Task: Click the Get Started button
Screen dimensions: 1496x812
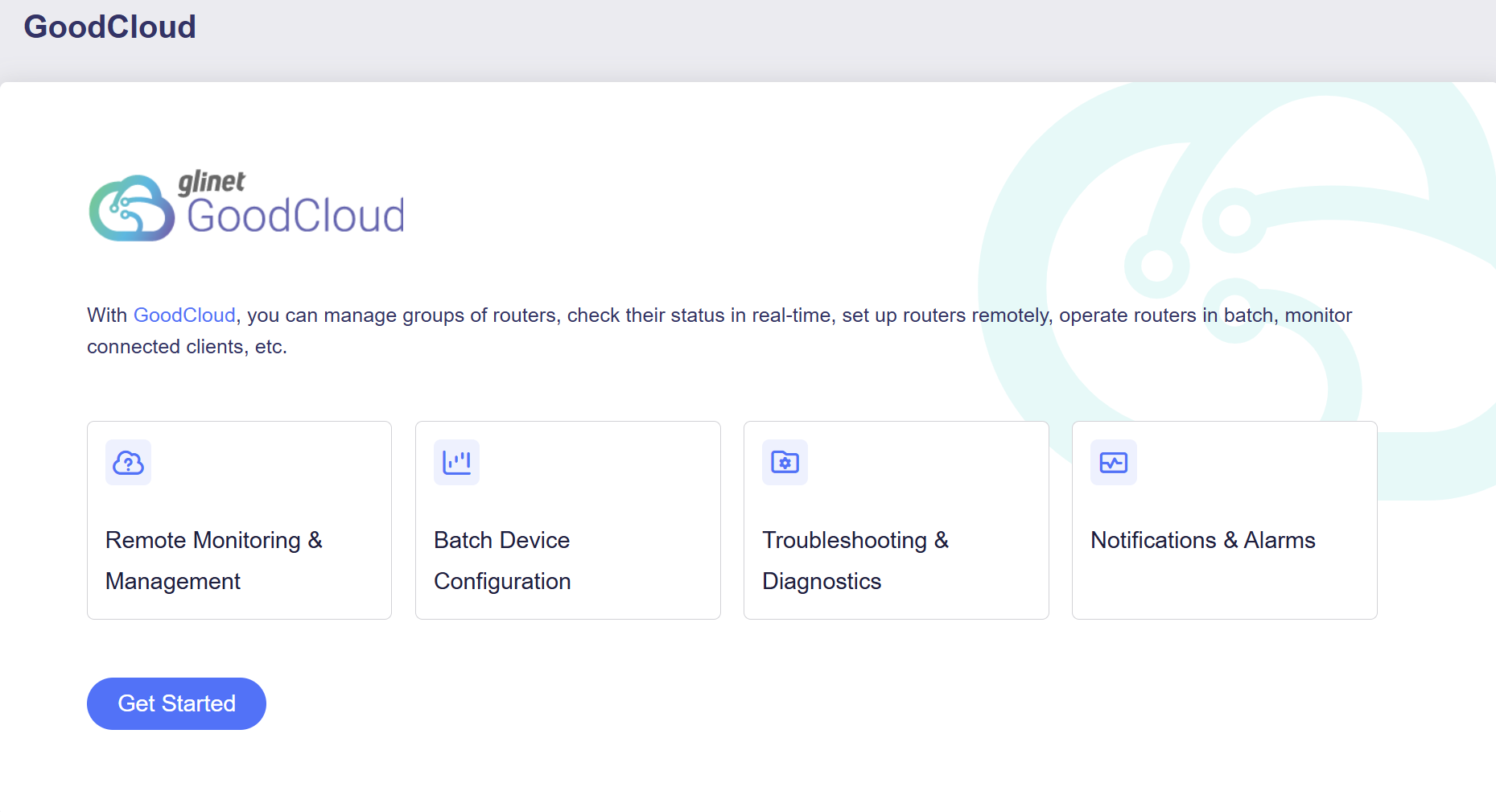Action: [176, 703]
